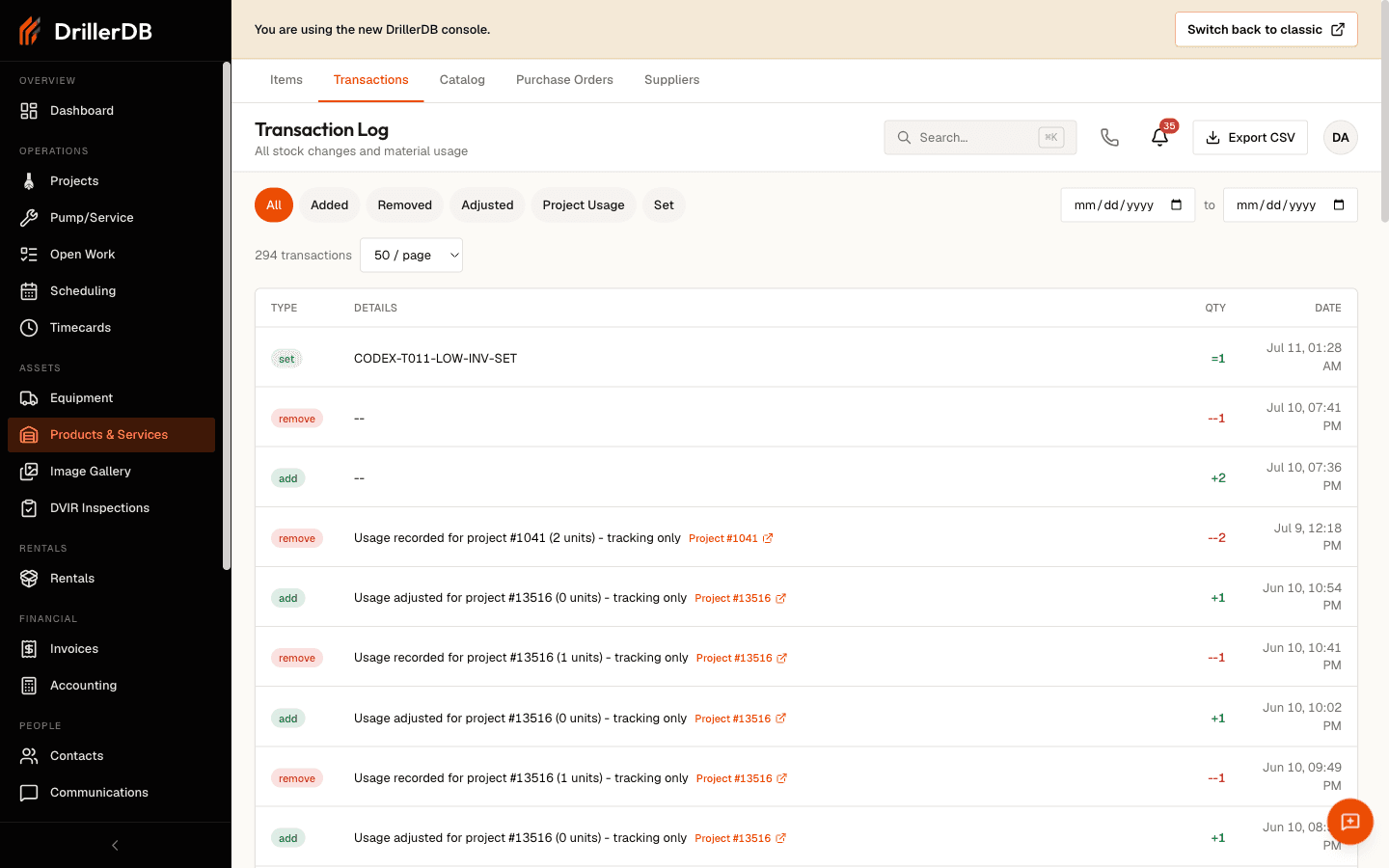
Task: Open DVIR Inspections clipboard item
Action: [111, 508]
